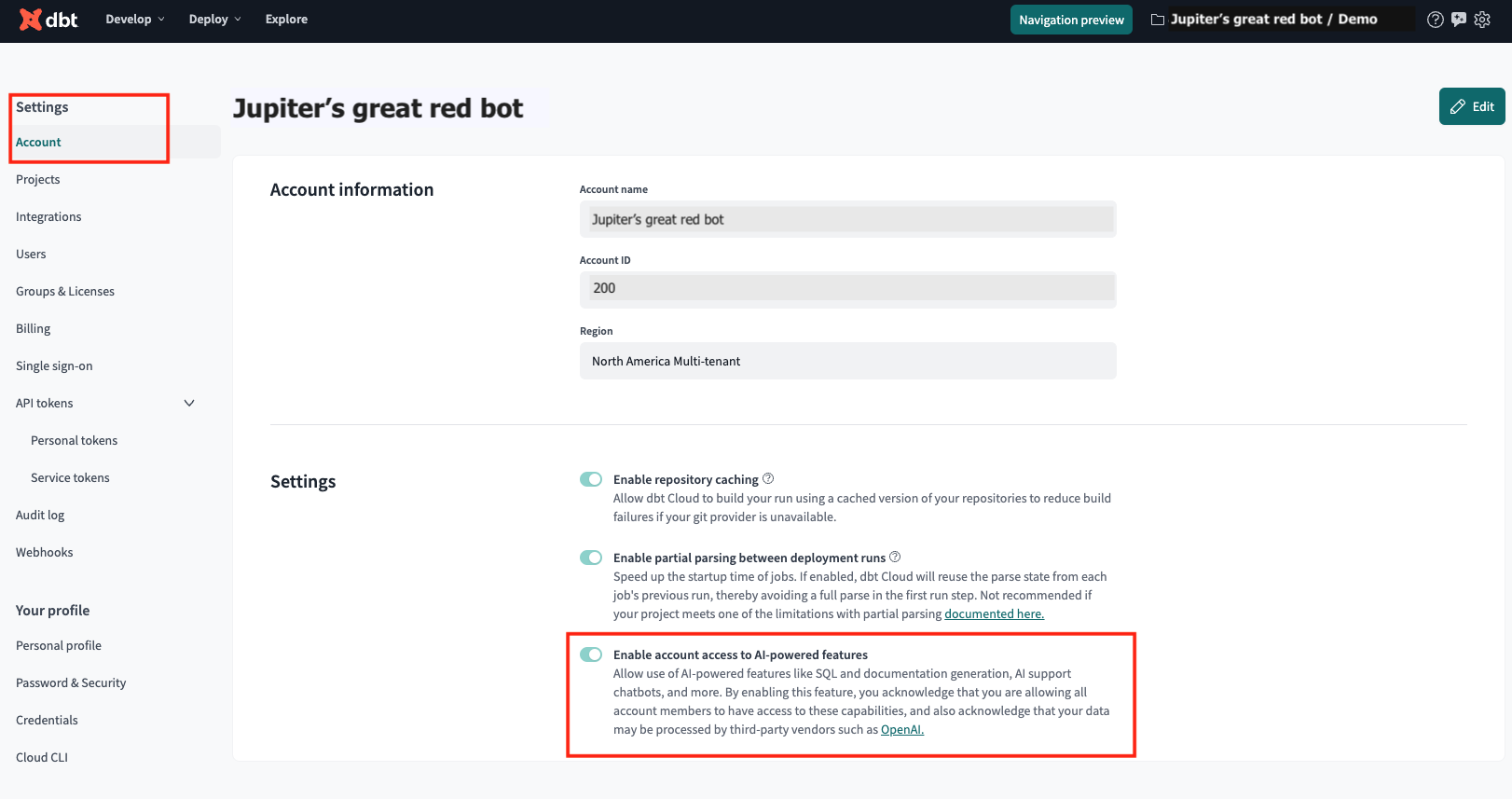Click the folder icon next to Jupiter's great red bot

(1156, 18)
